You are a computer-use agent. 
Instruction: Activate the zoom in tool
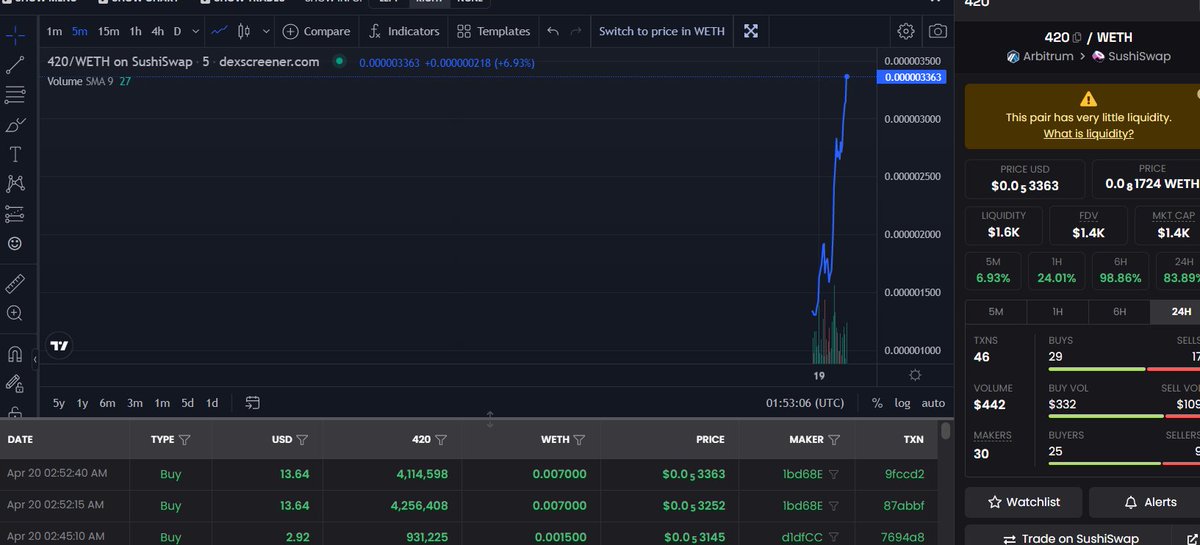coord(15,313)
